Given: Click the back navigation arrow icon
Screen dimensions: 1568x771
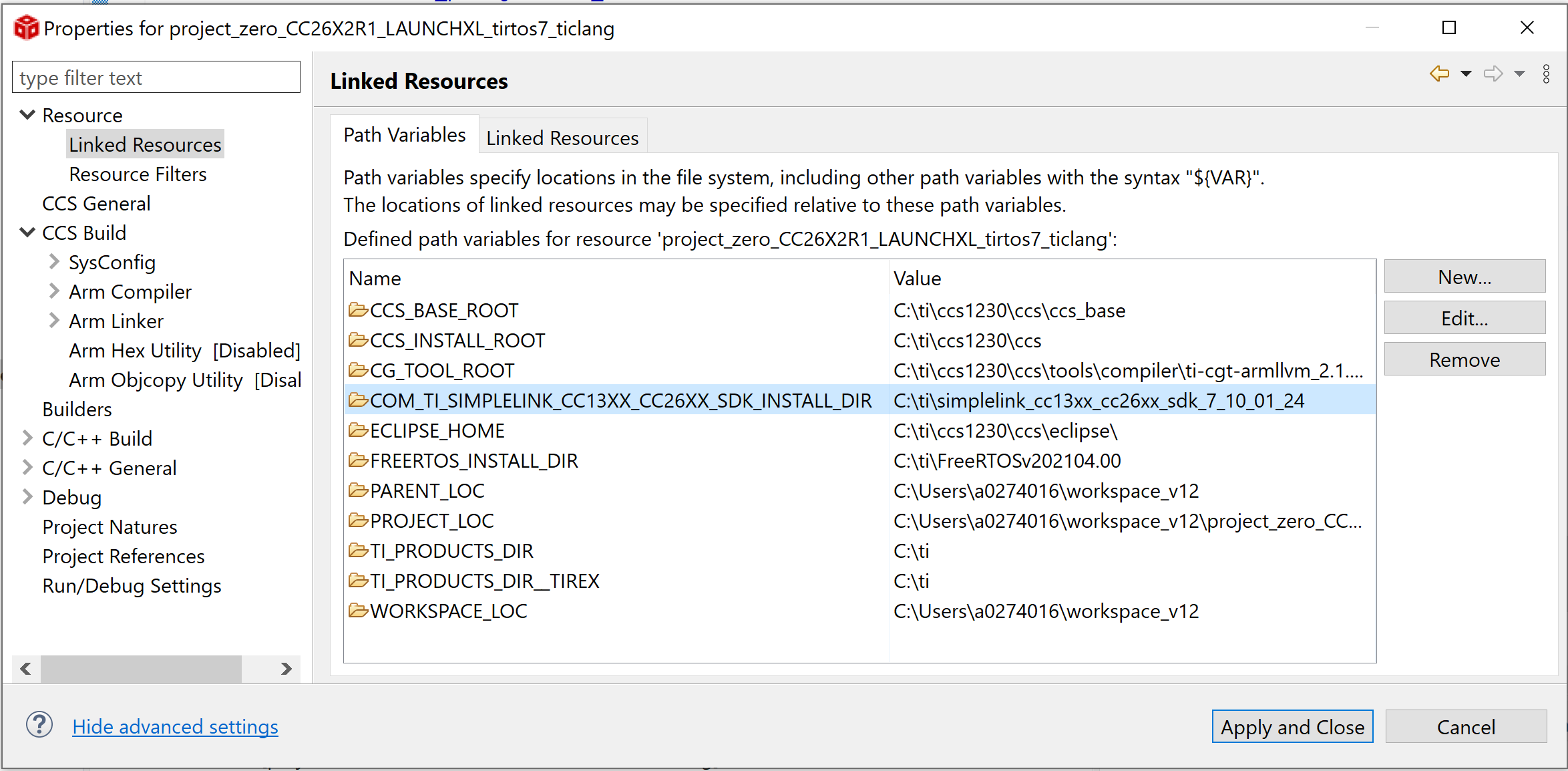Looking at the screenshot, I should click(x=1439, y=73).
